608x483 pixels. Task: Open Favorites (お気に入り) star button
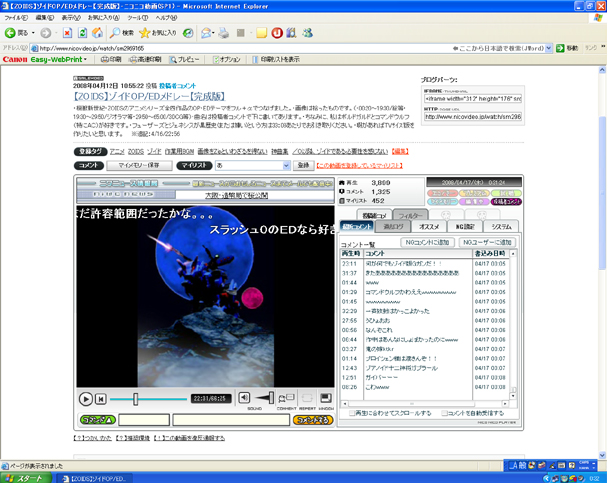(x=157, y=33)
